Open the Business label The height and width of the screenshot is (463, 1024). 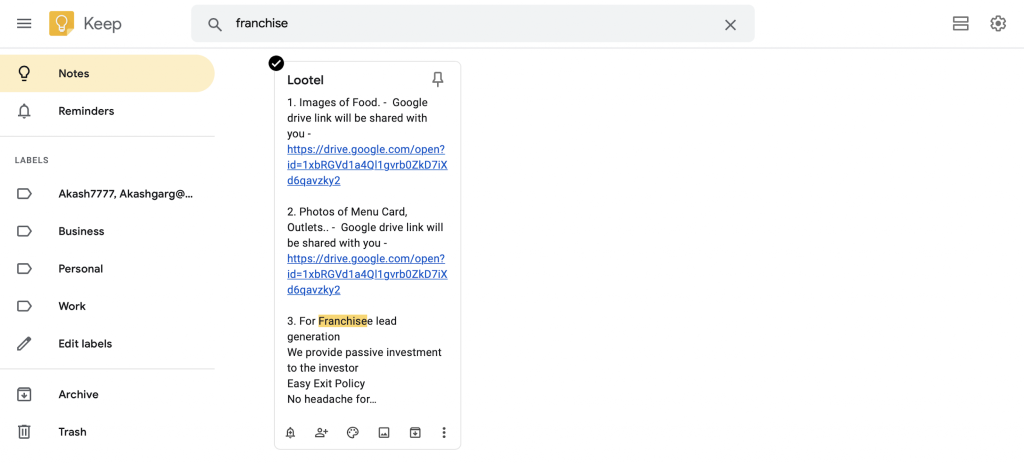107,231
